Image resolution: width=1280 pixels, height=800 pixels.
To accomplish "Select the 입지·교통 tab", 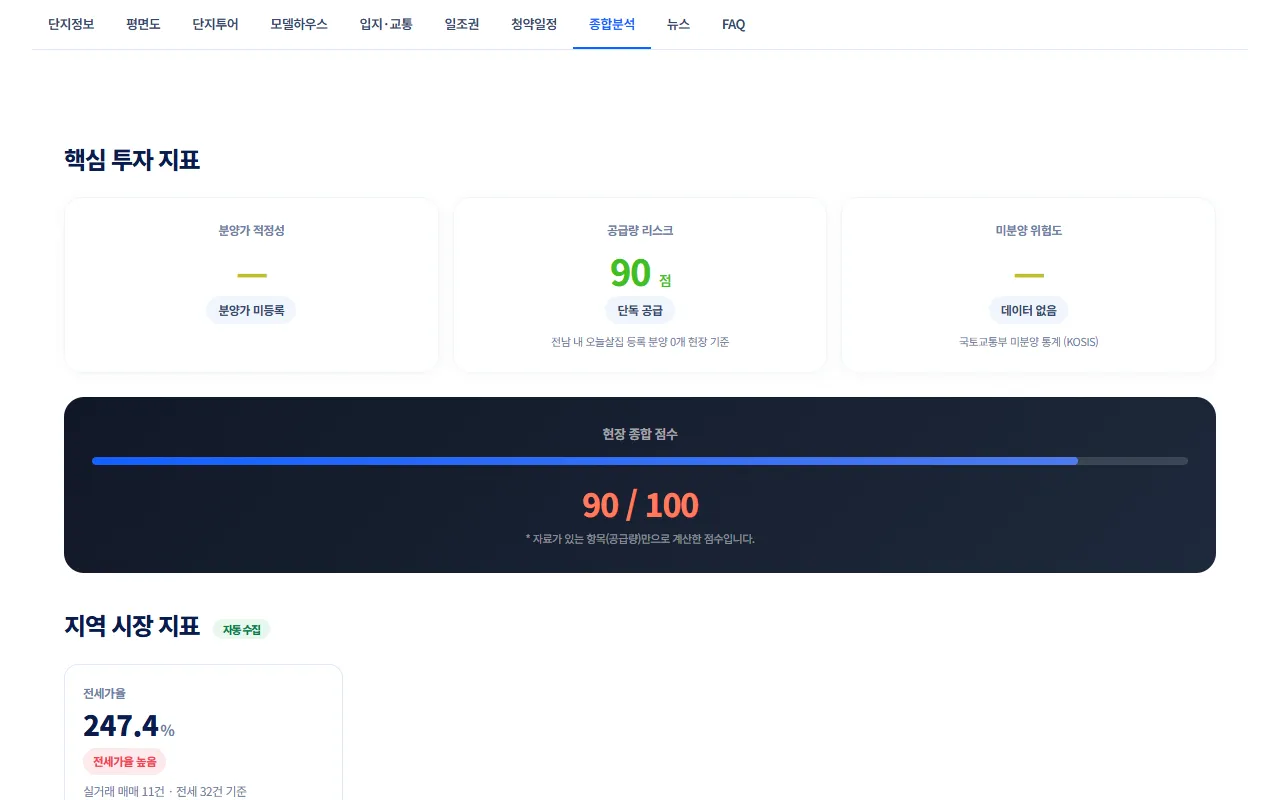I will [x=386, y=24].
